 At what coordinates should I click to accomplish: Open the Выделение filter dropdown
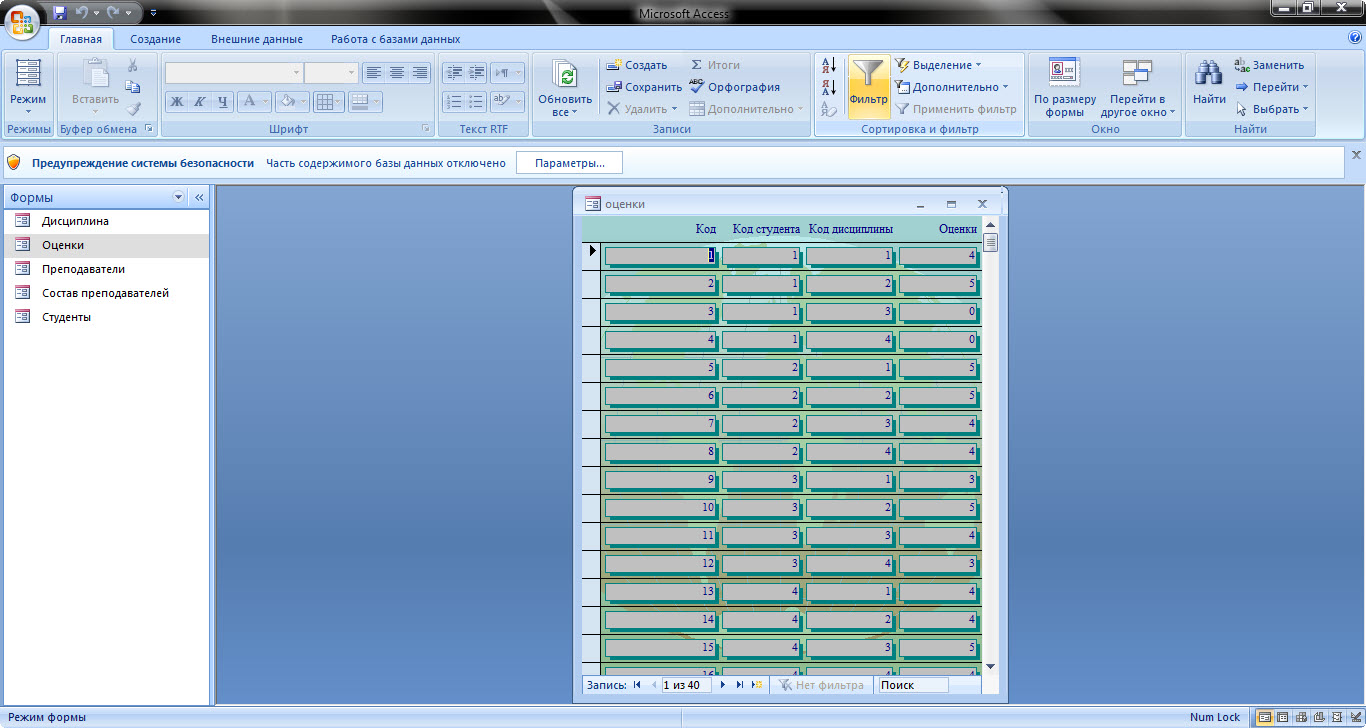(x=938, y=65)
